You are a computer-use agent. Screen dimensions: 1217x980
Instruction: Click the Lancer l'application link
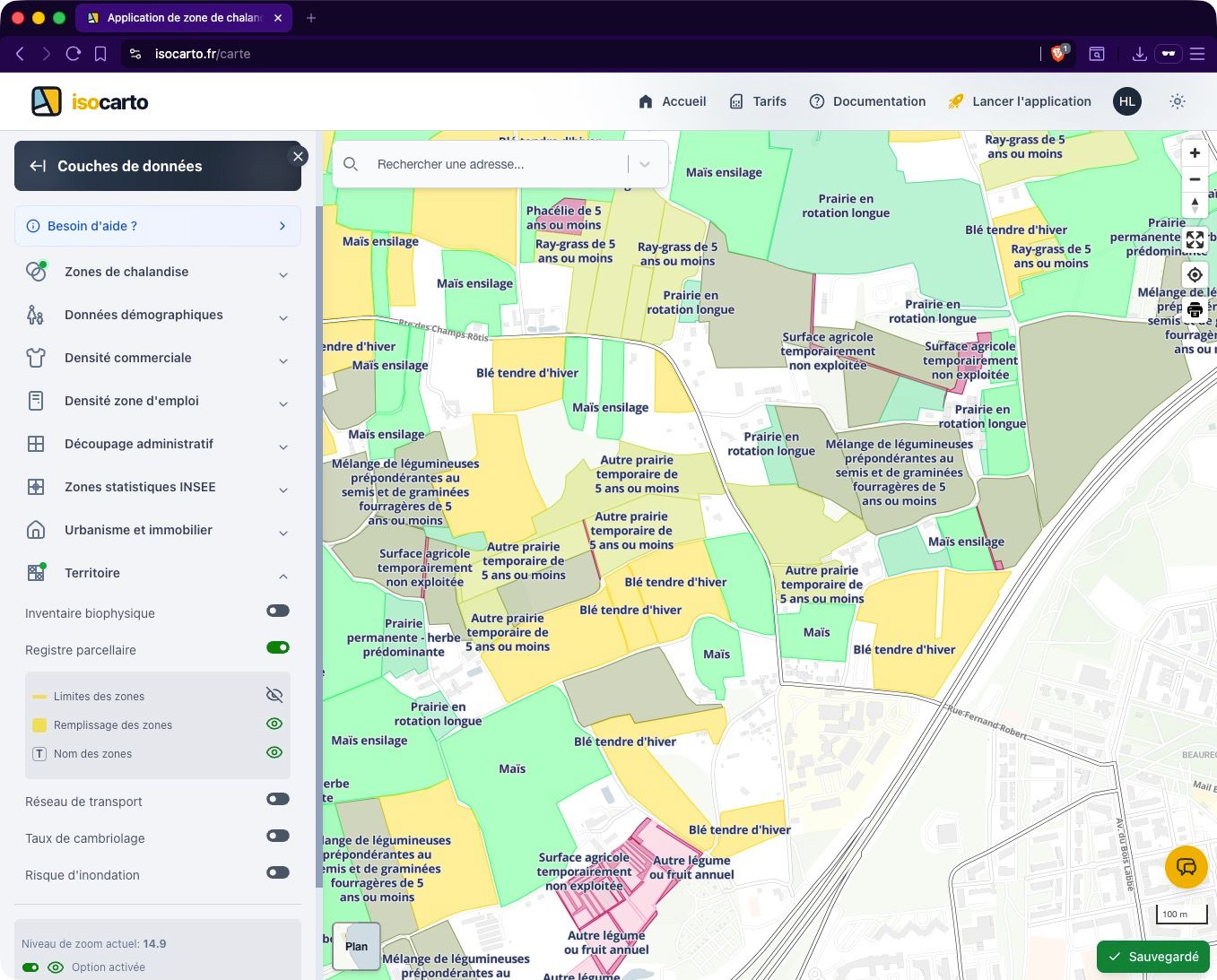pyautogui.click(x=1020, y=101)
